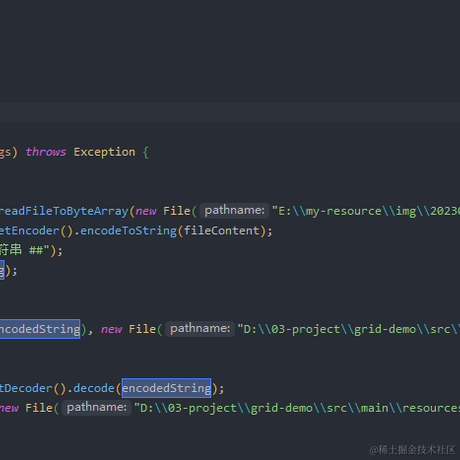Click the 'Exception' class name
Image resolution: width=460 pixels, height=460 pixels.
point(104,152)
